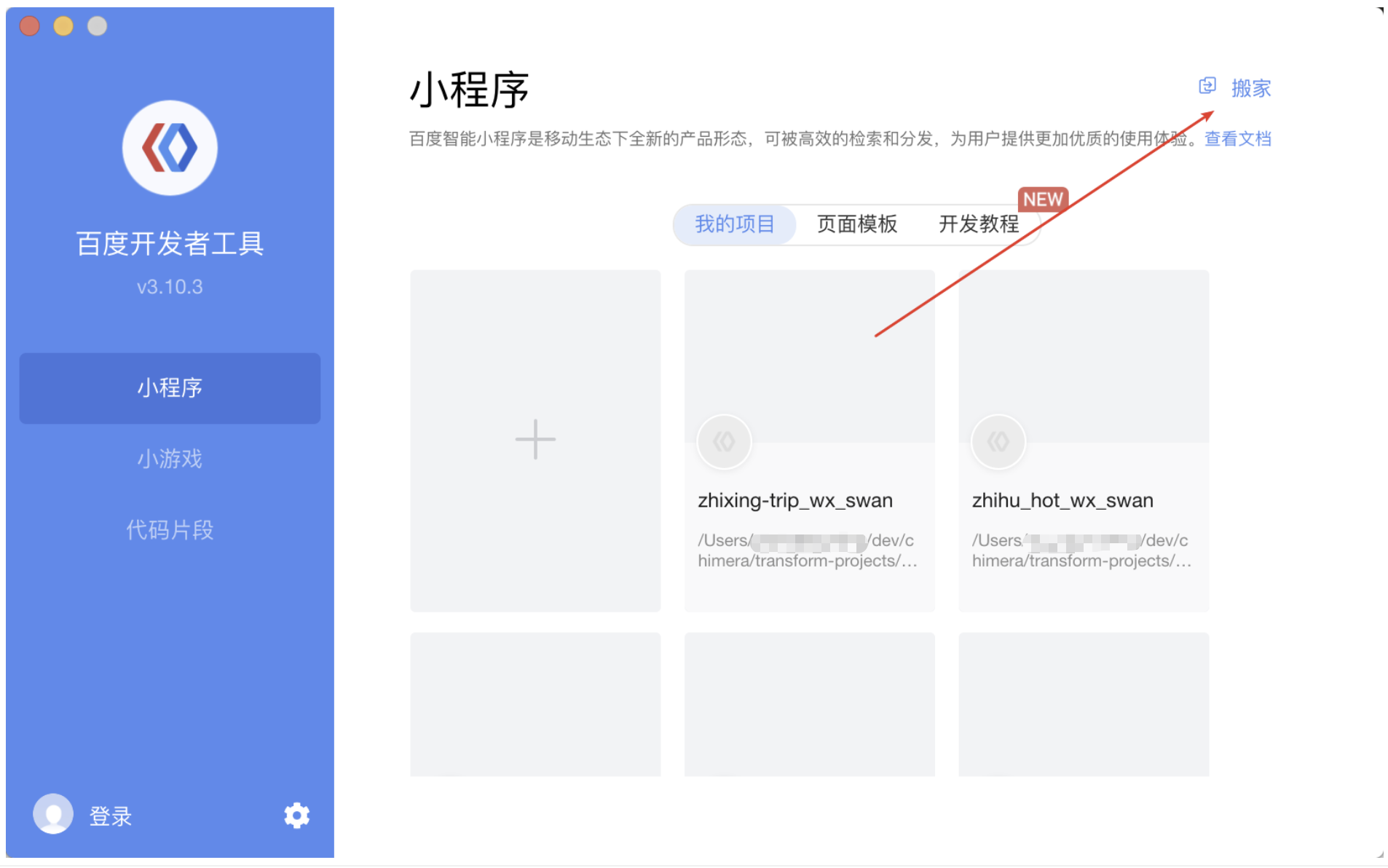Click the zhihu_hot_wx_swan project logo icon
This screenshot has width=1388, height=868.
click(x=998, y=441)
